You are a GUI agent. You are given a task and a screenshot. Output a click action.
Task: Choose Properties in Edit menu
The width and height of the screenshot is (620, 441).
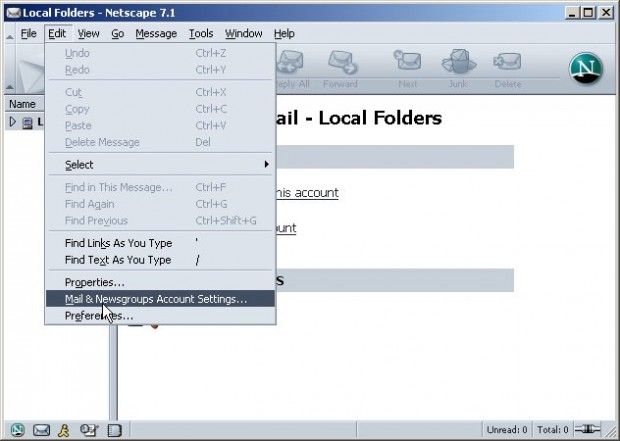point(160,282)
